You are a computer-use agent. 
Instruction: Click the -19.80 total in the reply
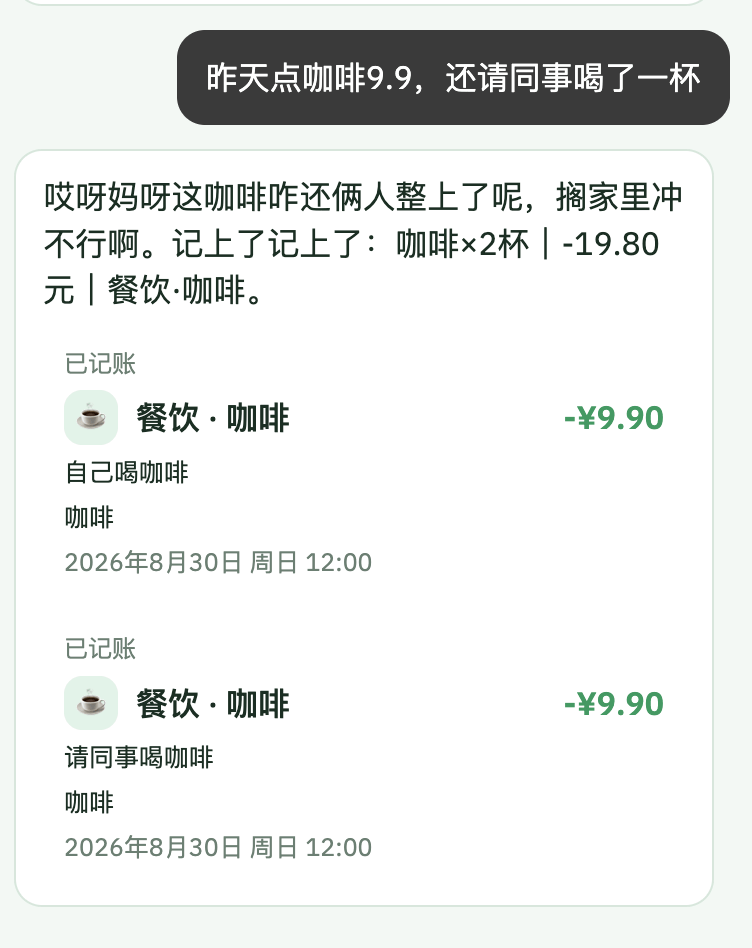pos(610,244)
